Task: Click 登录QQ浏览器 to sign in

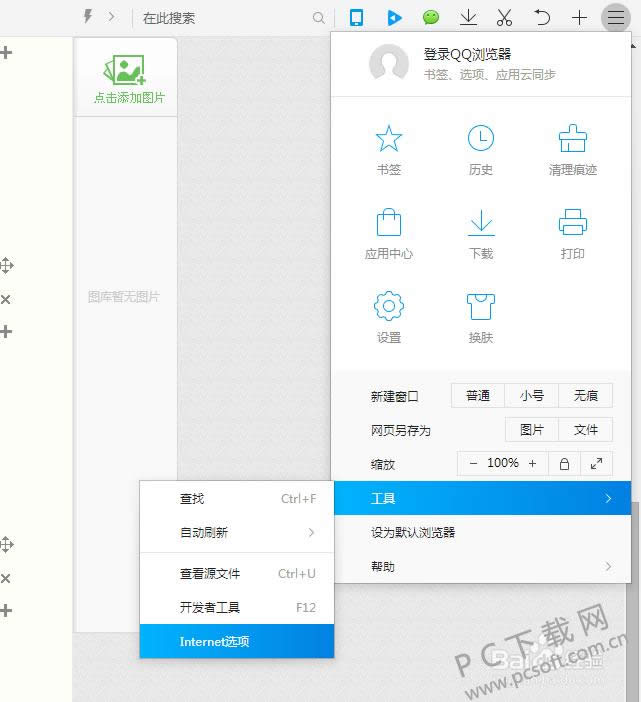Action: pyautogui.click(x=467, y=55)
